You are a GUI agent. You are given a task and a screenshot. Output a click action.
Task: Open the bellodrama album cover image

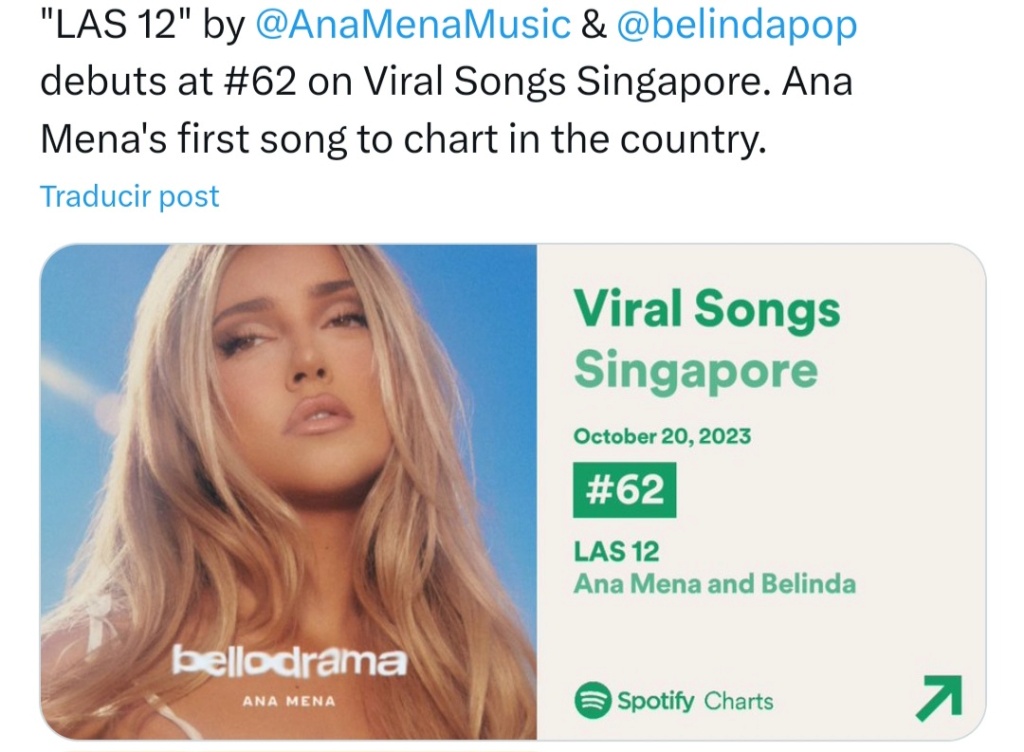288,492
